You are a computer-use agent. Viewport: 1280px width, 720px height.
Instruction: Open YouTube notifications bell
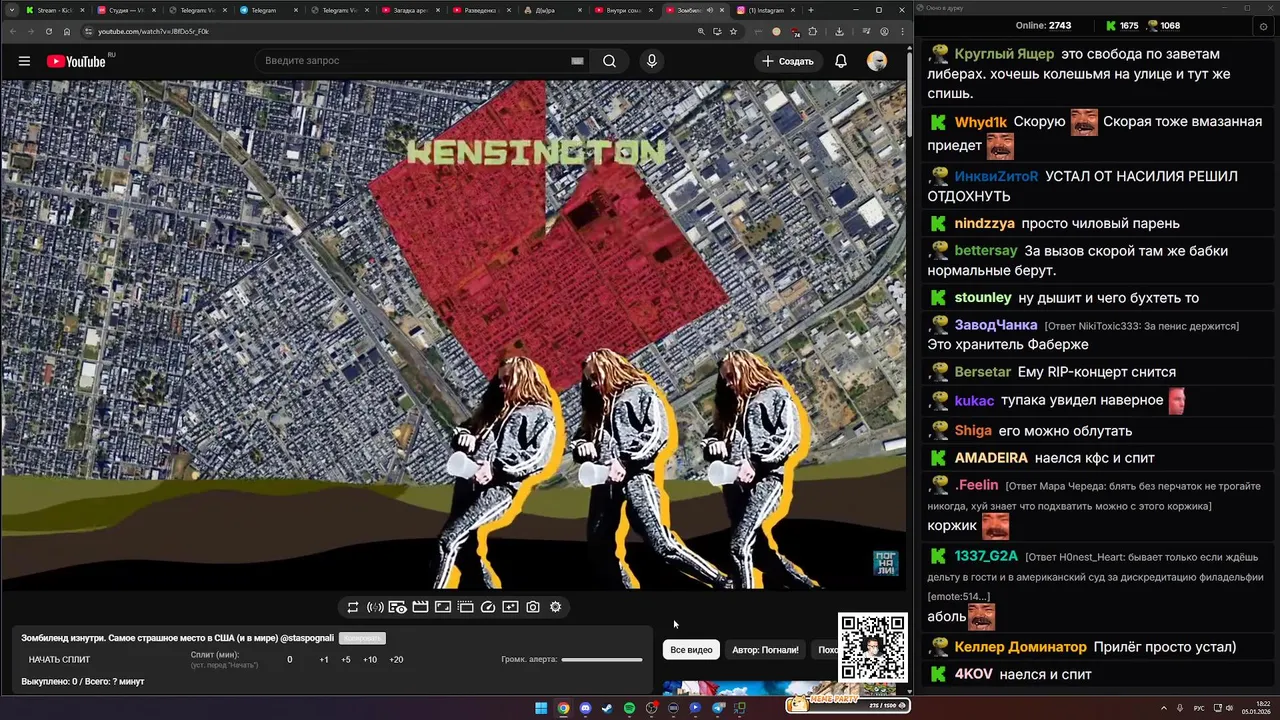[841, 61]
